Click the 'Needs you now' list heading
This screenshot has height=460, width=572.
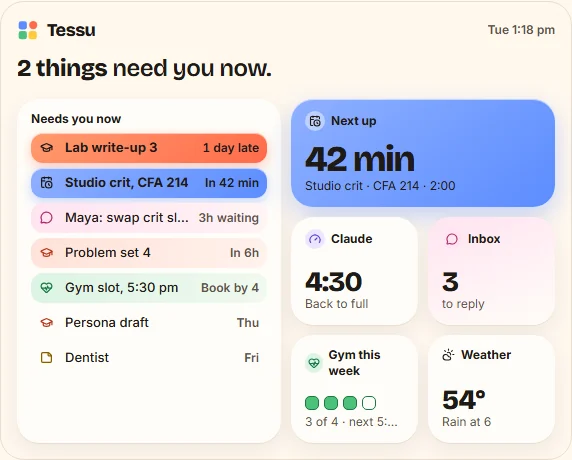[76, 119]
